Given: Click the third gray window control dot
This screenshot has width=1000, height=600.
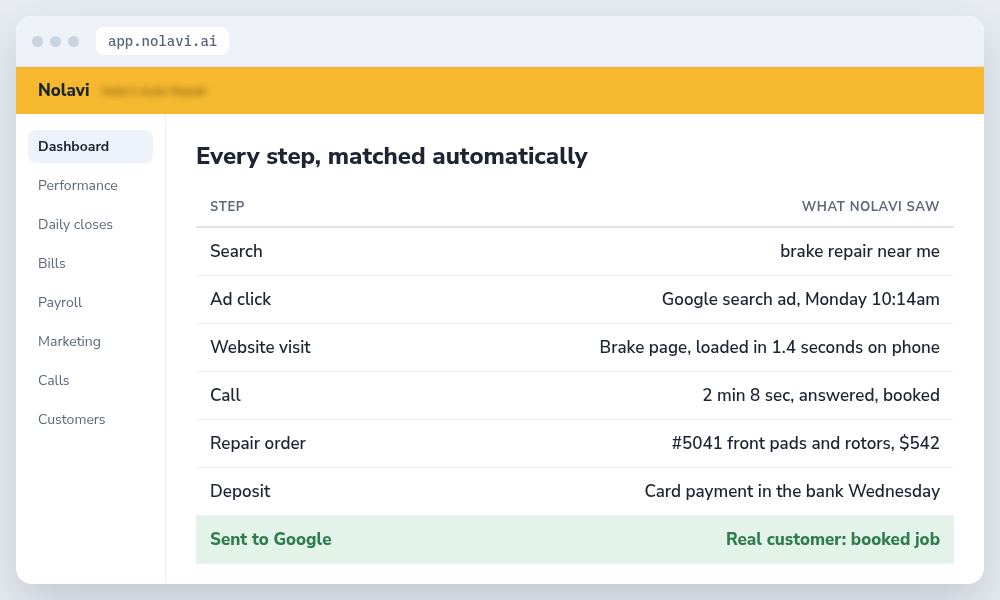Looking at the screenshot, I should 73,41.
